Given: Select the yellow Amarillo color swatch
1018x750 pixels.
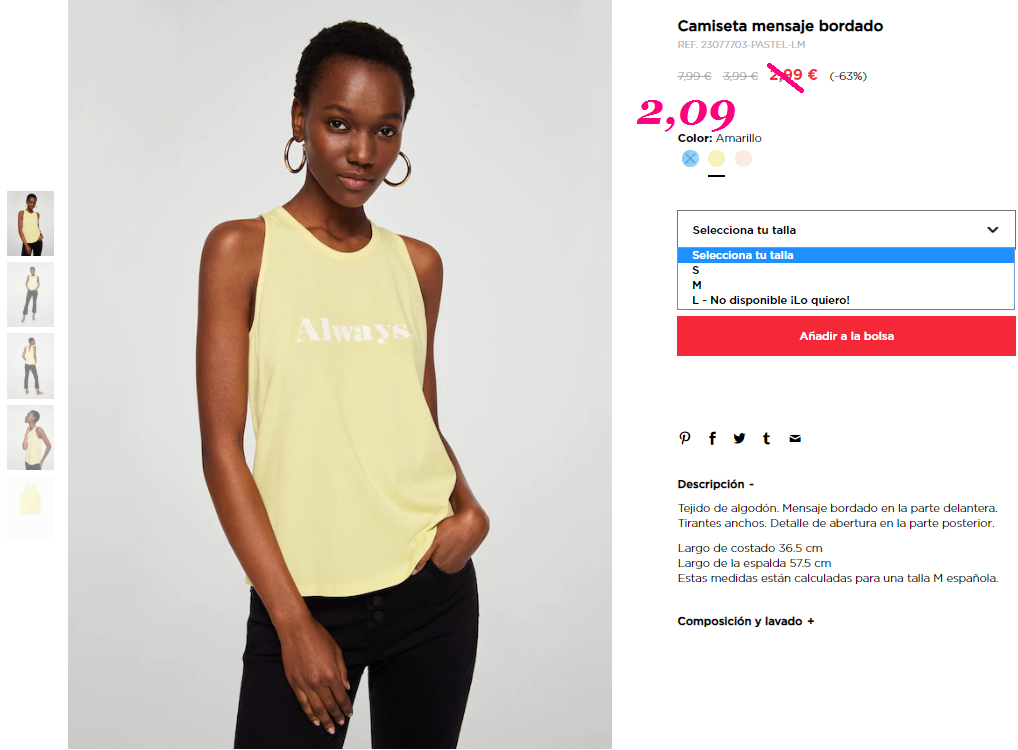Looking at the screenshot, I should coord(716,158).
